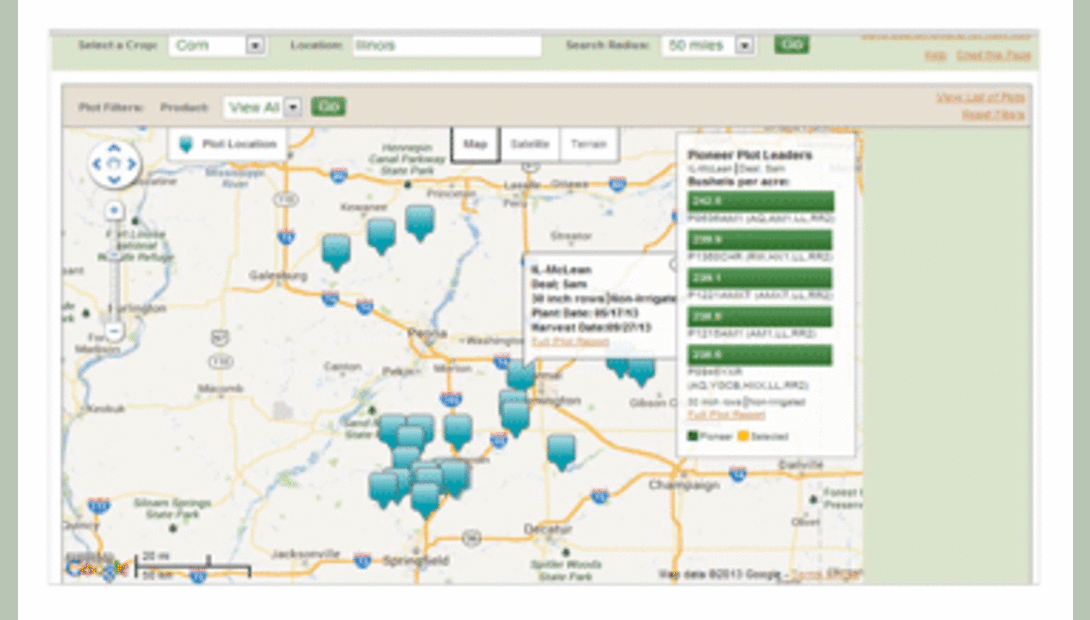Click the zoom slider handle on the map

[114, 255]
